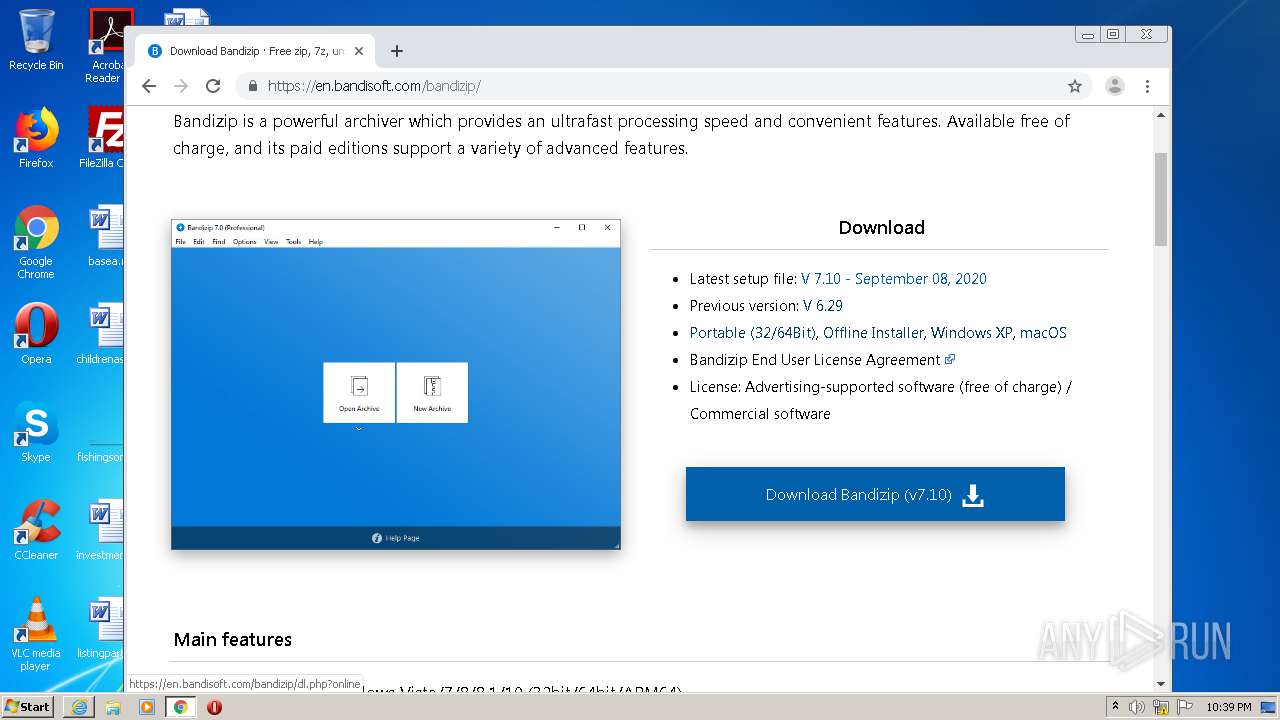
Task: Click the external link icon after License Agreement
Action: (950, 359)
